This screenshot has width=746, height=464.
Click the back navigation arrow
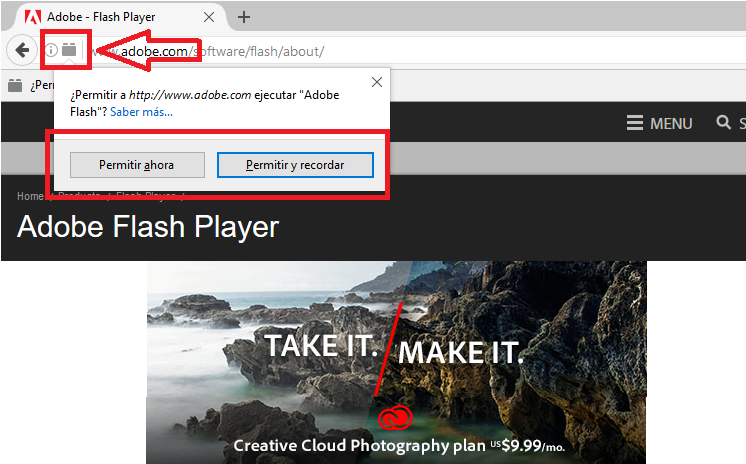[22, 50]
